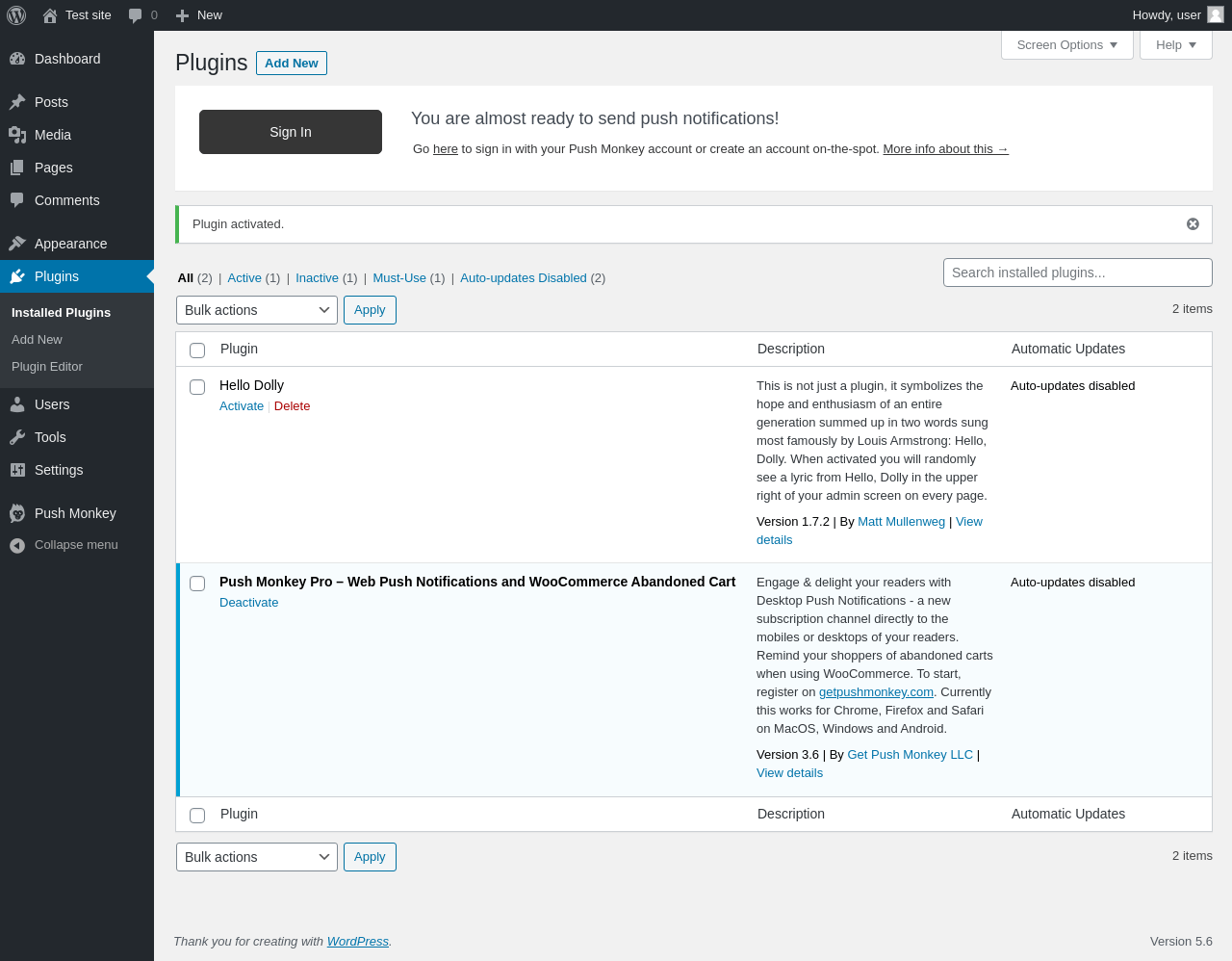Expand the Screen Options panel
This screenshot has width=1232, height=961.
pos(1067,45)
